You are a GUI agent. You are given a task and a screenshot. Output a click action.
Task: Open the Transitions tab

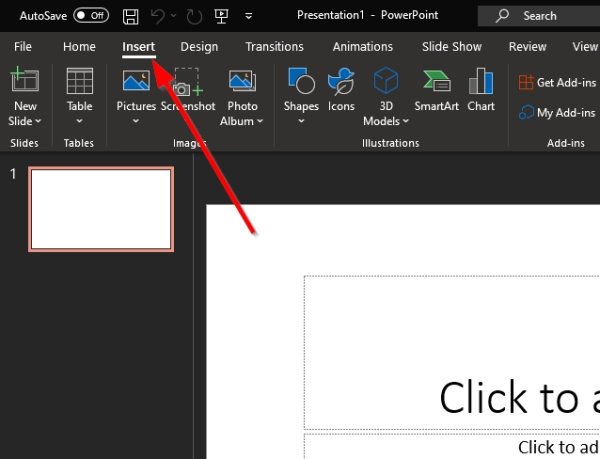coord(274,47)
